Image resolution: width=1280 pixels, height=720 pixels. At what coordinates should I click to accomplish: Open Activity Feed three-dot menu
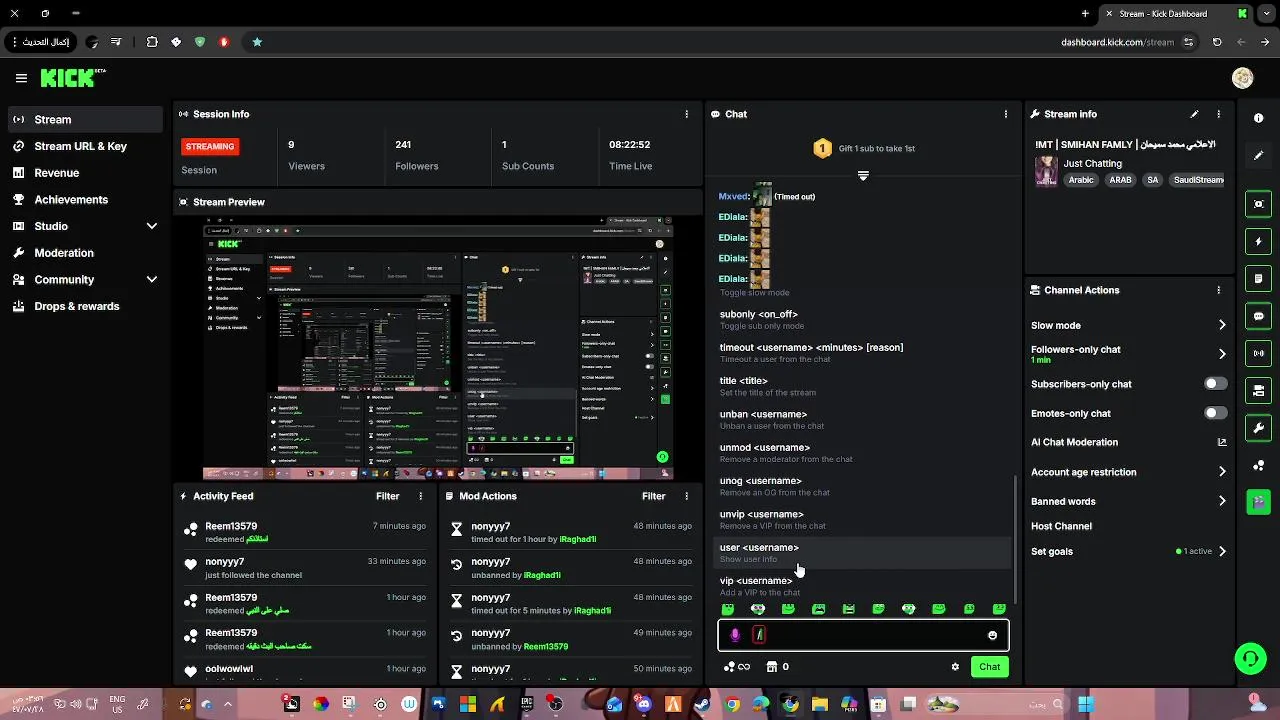[420, 496]
